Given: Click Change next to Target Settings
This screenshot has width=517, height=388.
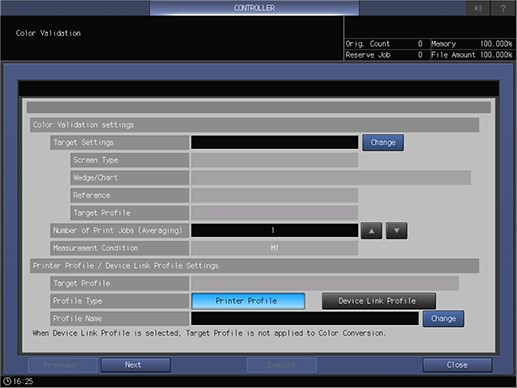Looking at the screenshot, I should (x=383, y=143).
